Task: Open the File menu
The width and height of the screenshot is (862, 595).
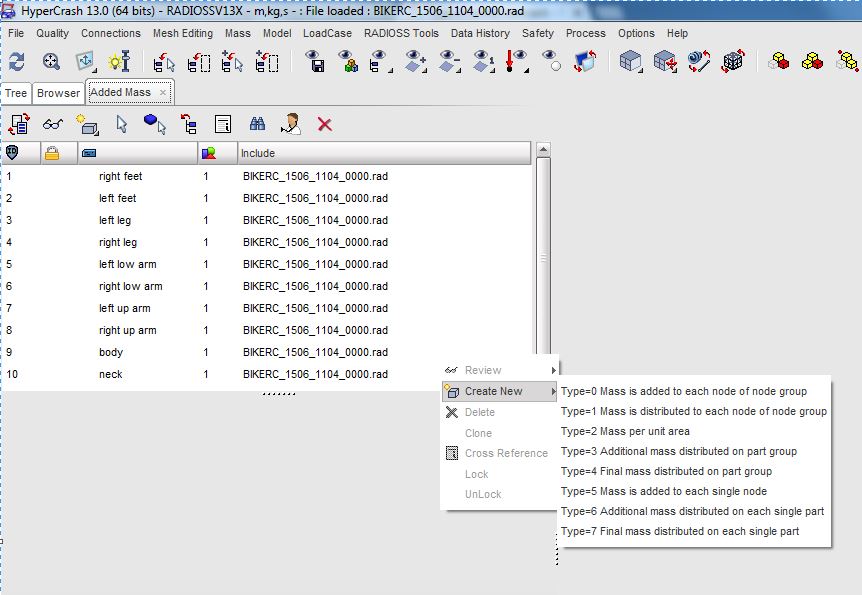Action: 16,33
